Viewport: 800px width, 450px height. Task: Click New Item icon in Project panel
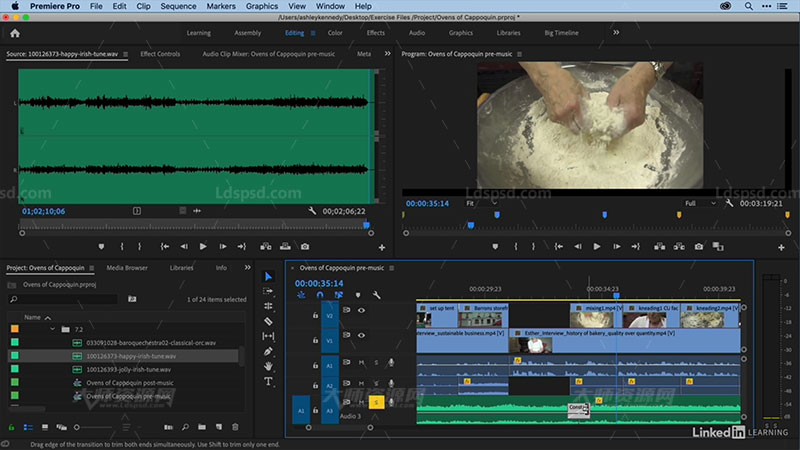(218, 427)
